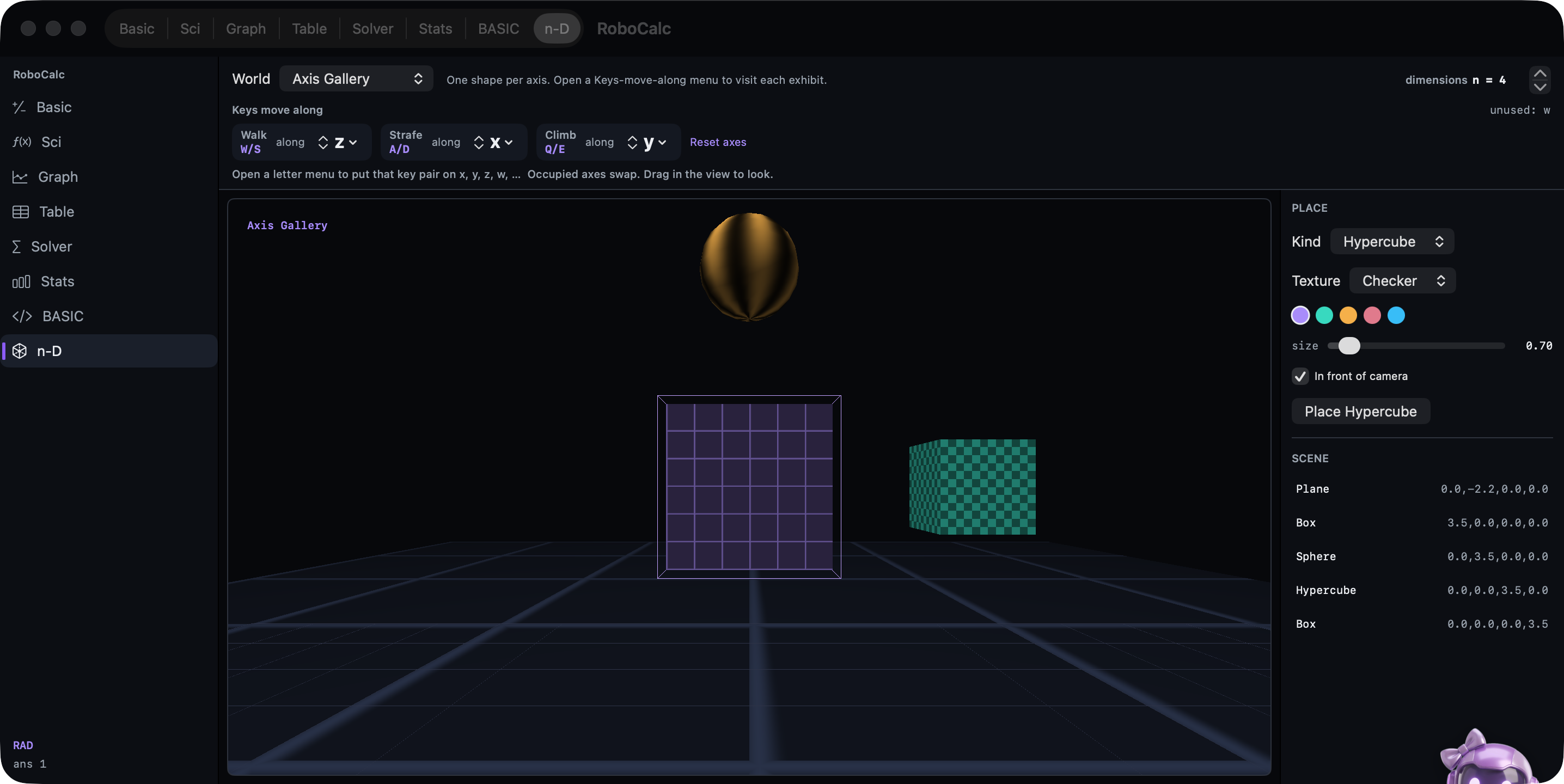Click the BASIC code brackets sidebar icon

tap(22, 316)
